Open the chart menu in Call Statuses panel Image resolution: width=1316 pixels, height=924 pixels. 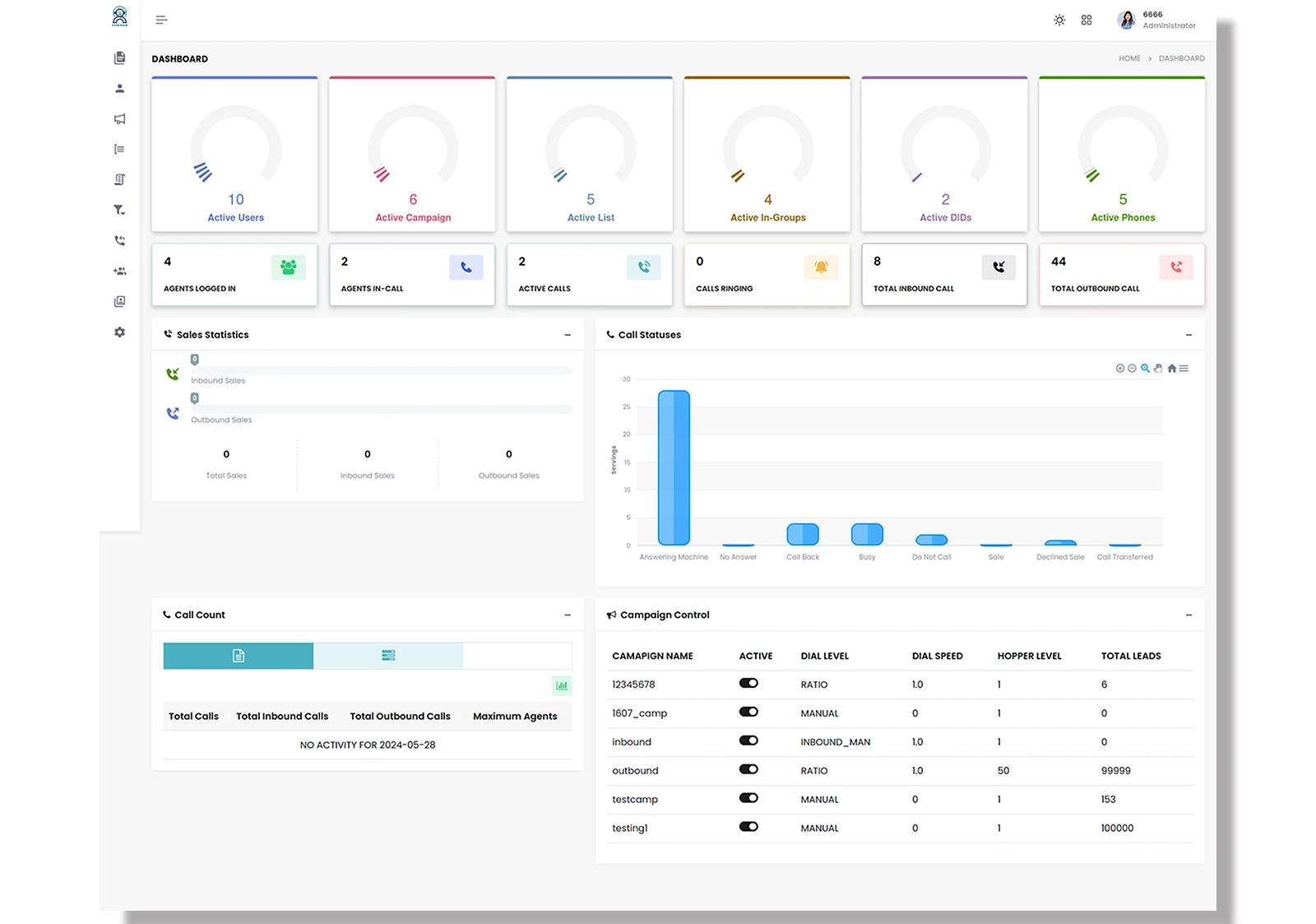1184,369
